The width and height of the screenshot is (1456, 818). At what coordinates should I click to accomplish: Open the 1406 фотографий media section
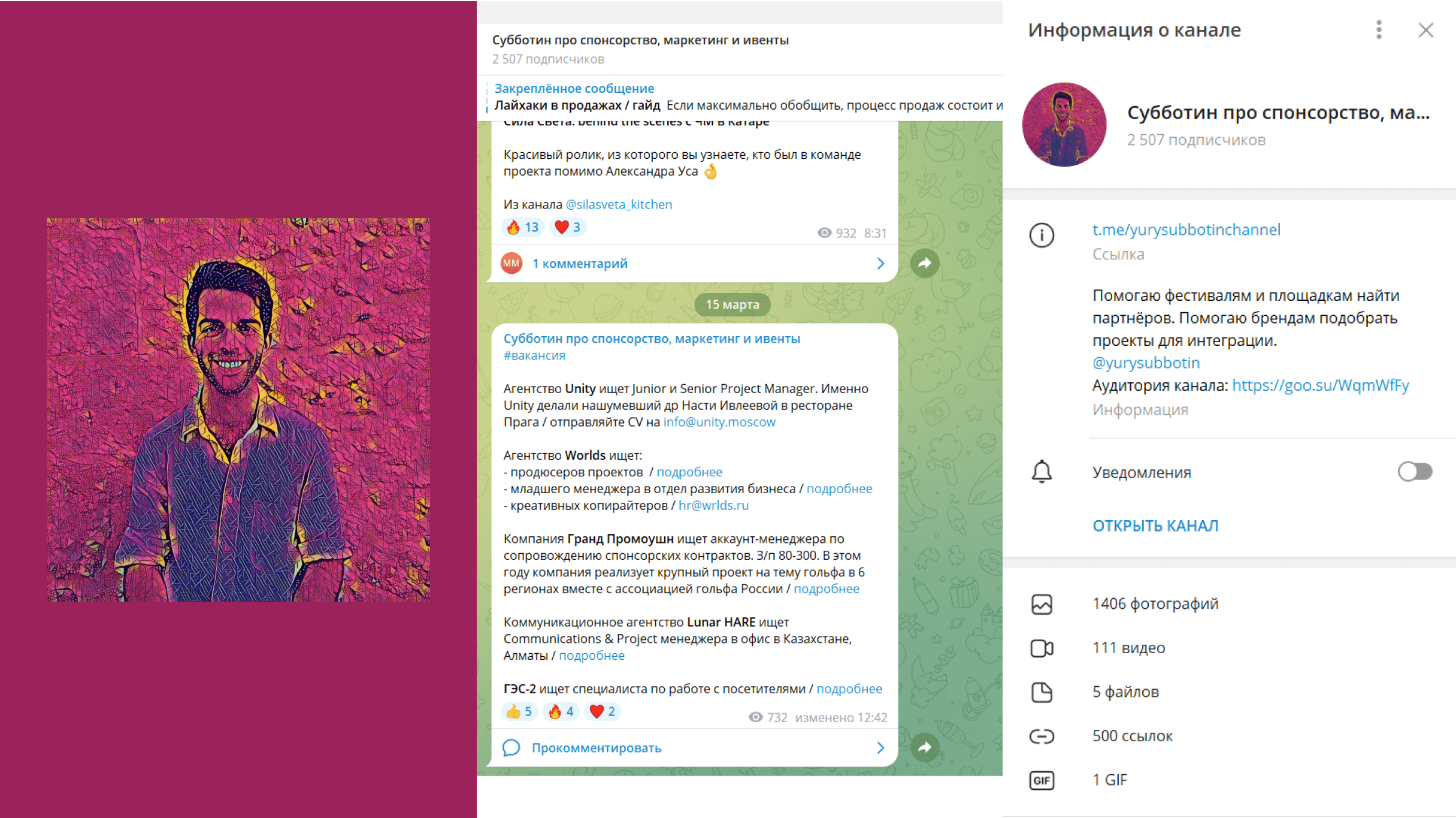pos(1229,603)
